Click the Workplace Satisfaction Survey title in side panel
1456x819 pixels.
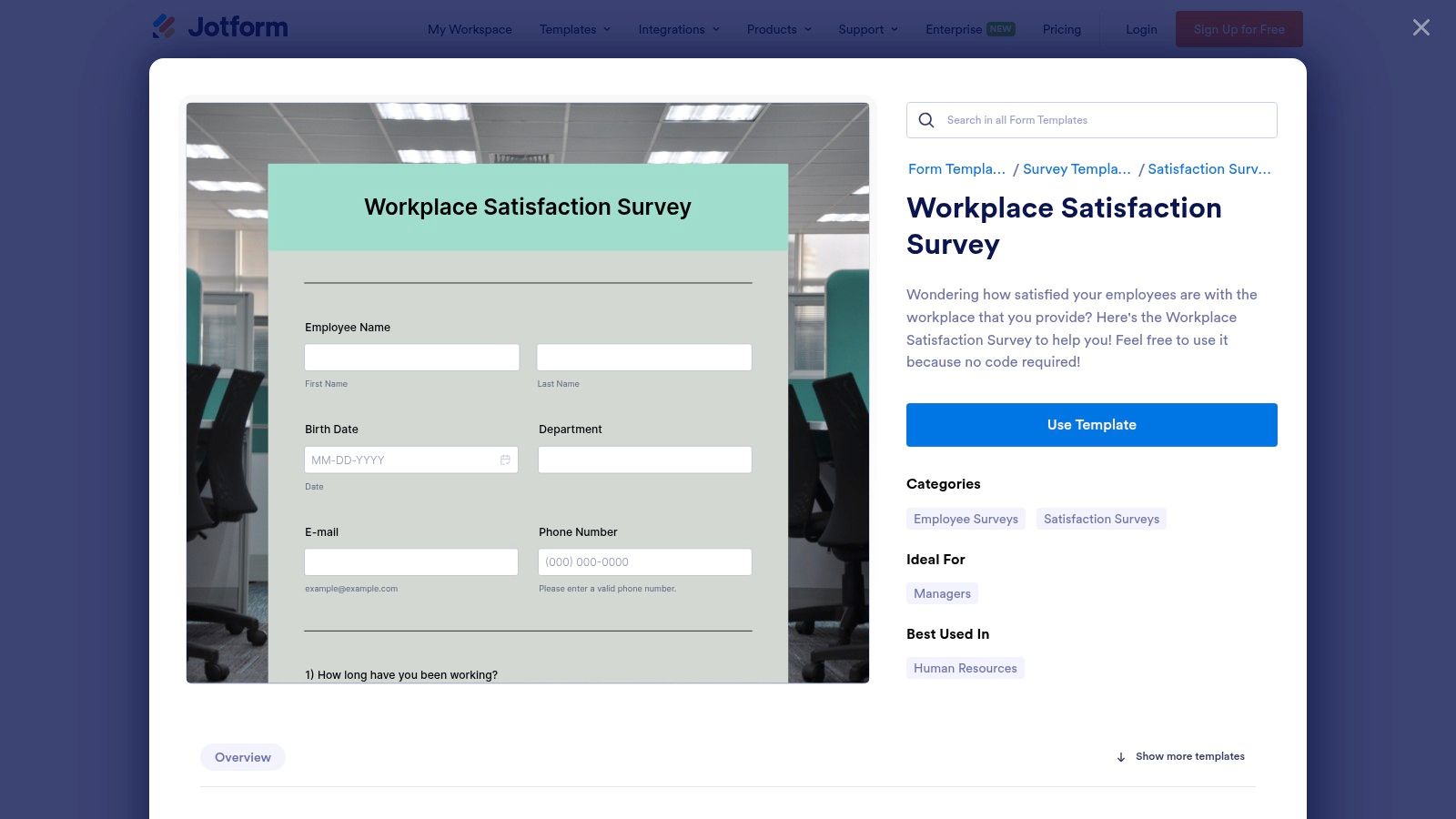pyautogui.click(x=1064, y=226)
